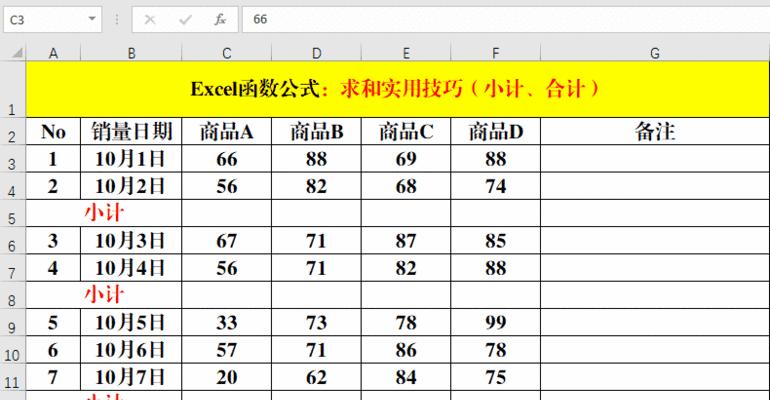
Task: Select 商品B value 82 for 10月2日
Action: tap(316, 186)
